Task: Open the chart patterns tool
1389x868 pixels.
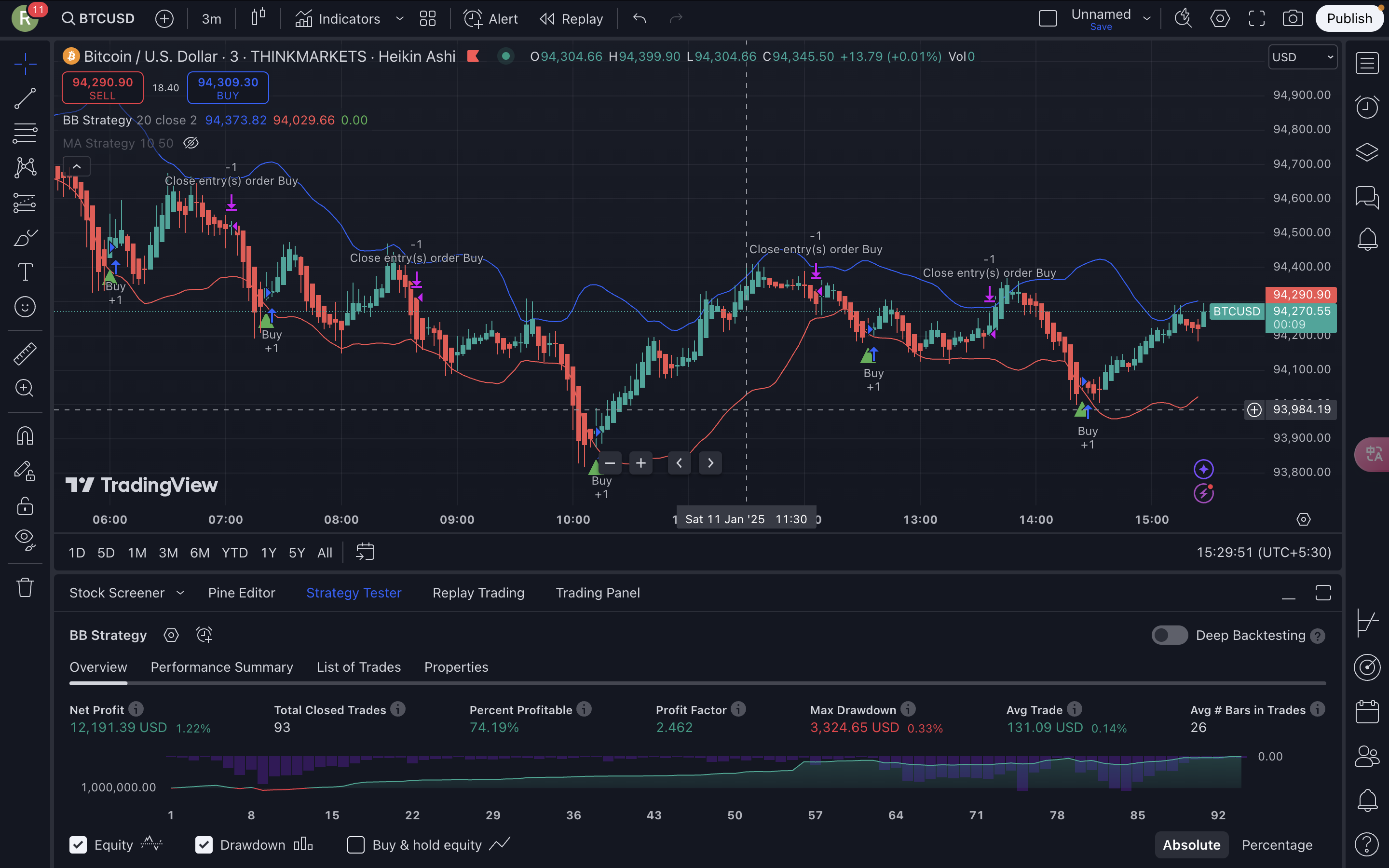Action: coord(25,168)
